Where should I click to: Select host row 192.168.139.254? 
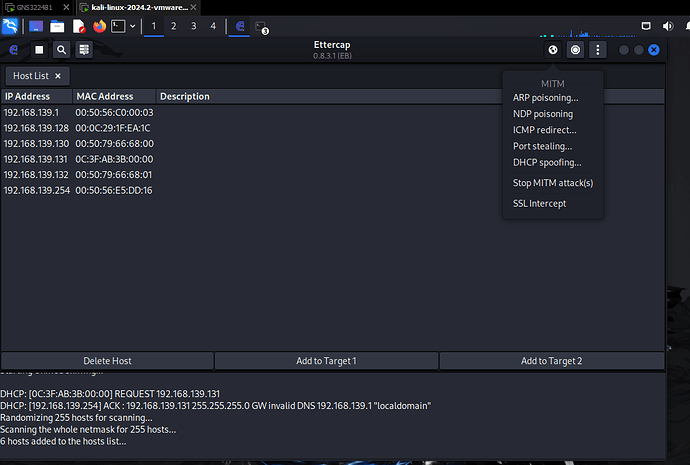click(x=332, y=190)
